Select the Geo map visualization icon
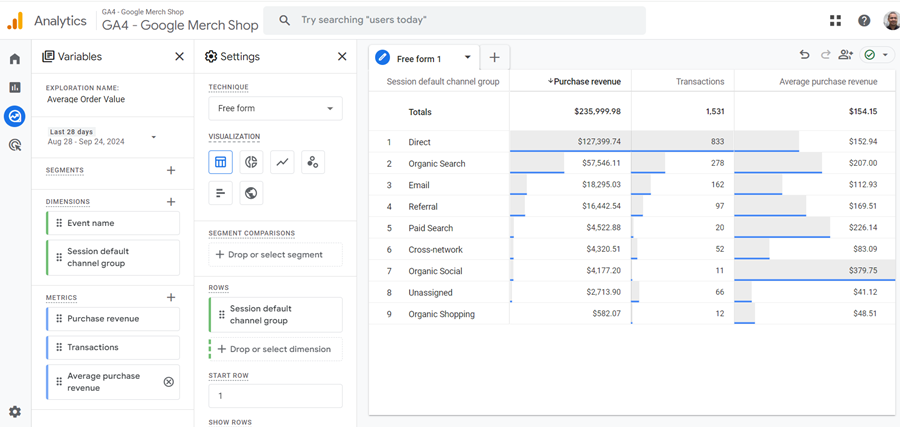 point(251,193)
